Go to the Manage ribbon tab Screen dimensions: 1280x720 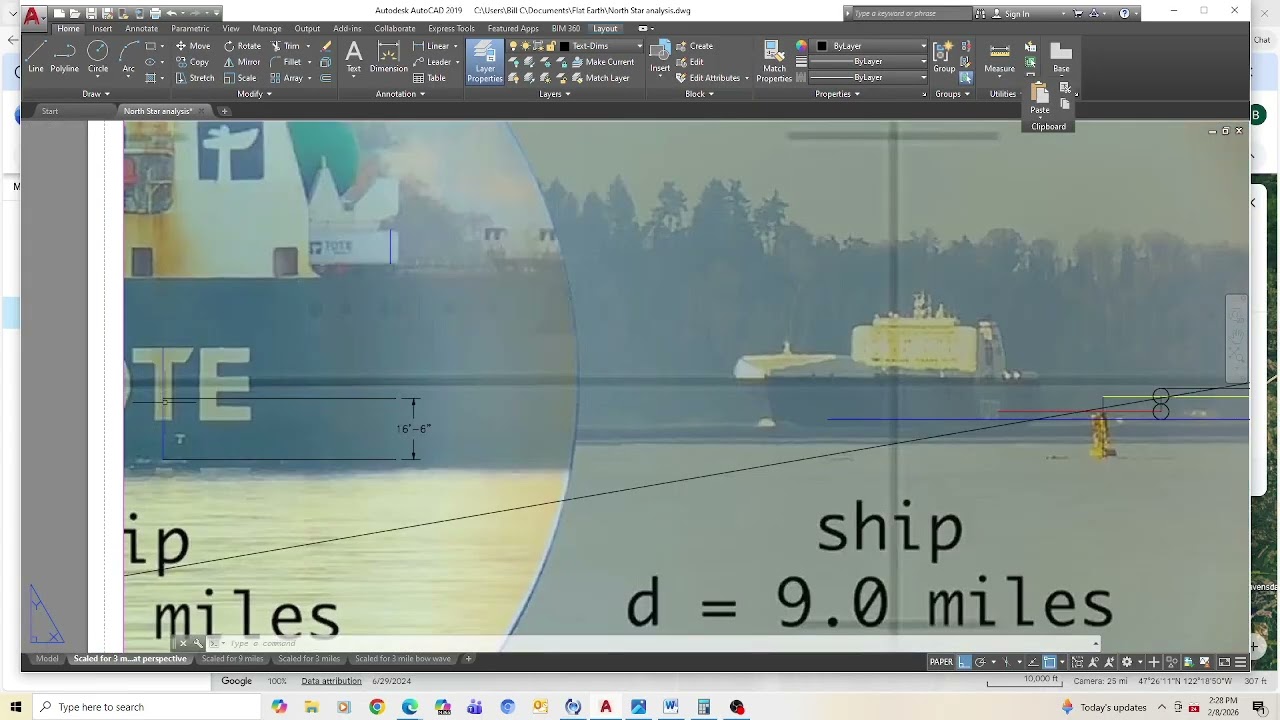click(x=267, y=29)
